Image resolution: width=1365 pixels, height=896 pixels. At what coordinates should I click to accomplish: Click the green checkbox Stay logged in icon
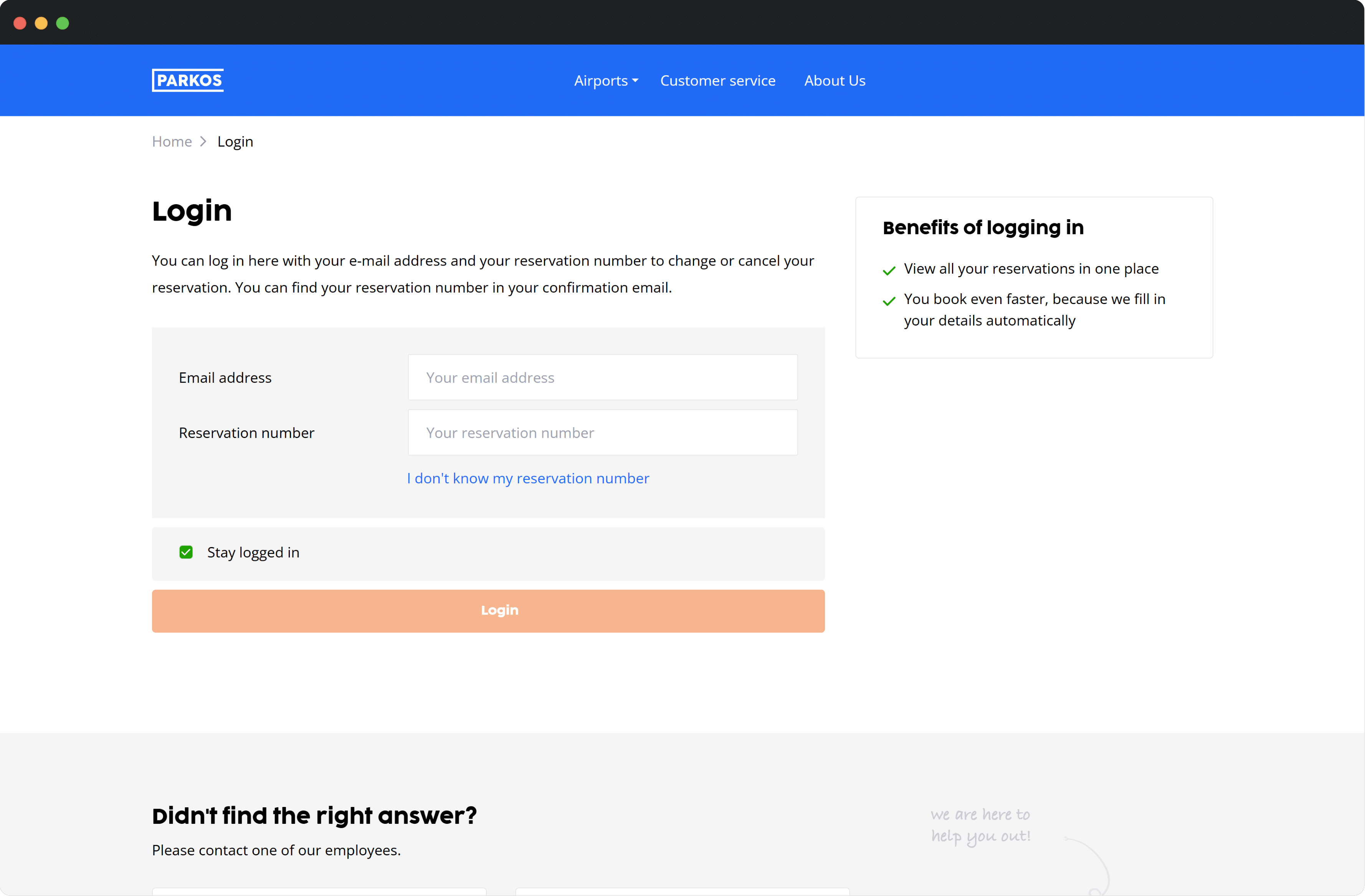(186, 551)
